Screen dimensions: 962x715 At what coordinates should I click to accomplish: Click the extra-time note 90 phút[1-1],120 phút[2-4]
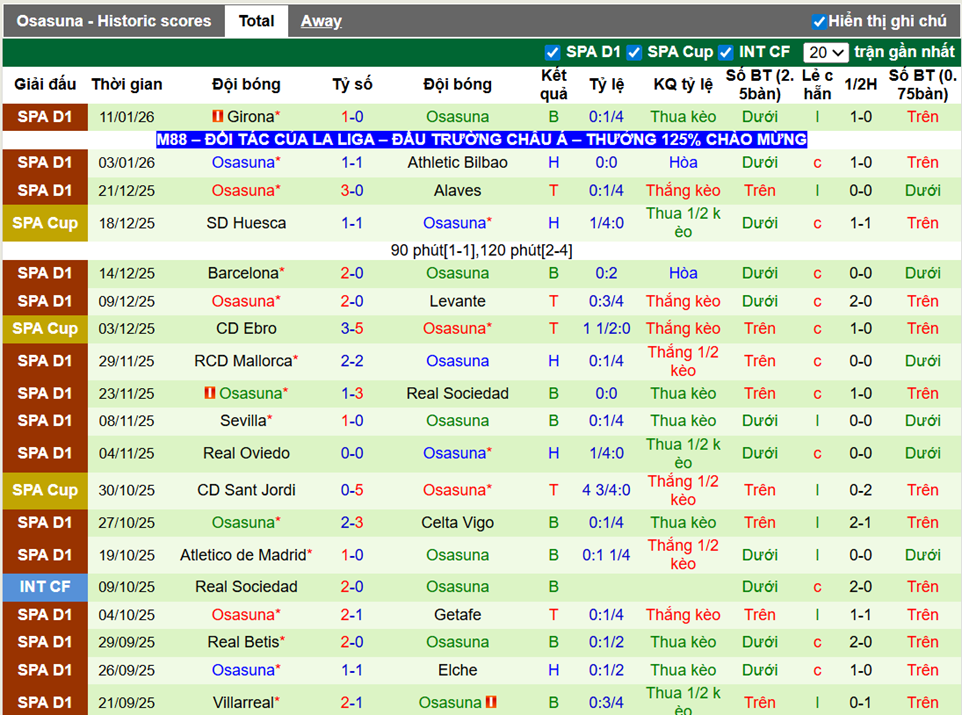[x=482, y=250]
